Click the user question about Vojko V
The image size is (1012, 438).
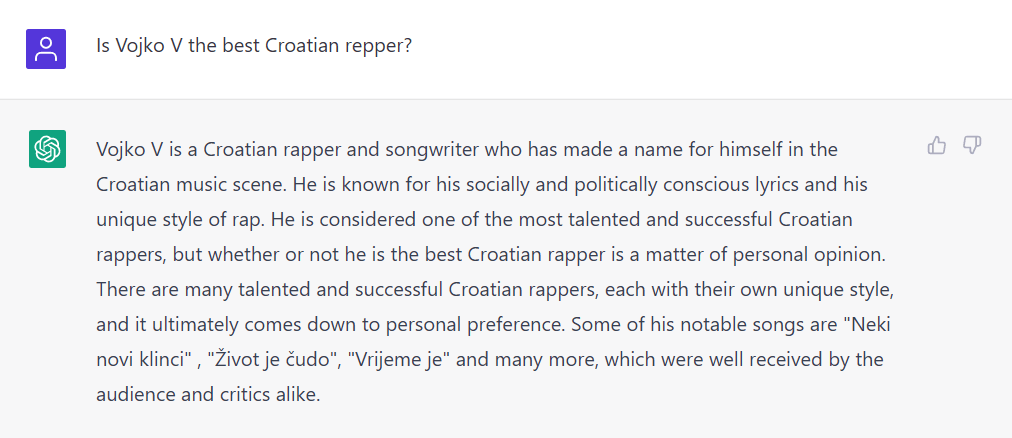pos(254,47)
